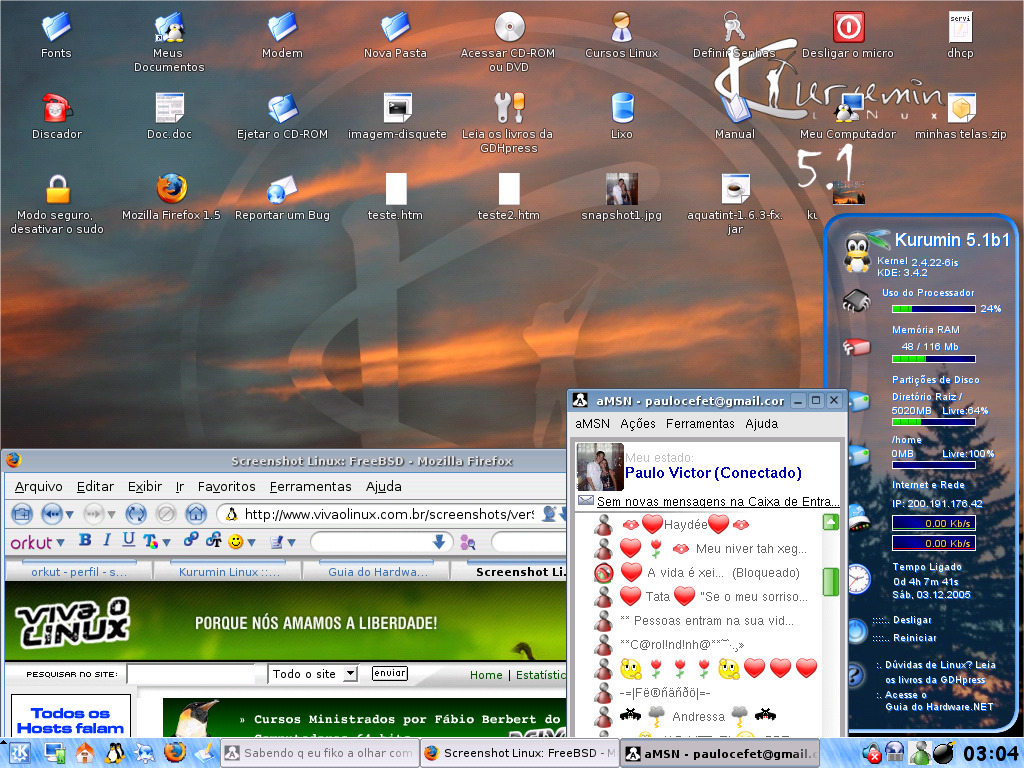Screen dimensions: 1024x768
Task: Click the Bold formatting toolbar icon
Action: (85, 540)
